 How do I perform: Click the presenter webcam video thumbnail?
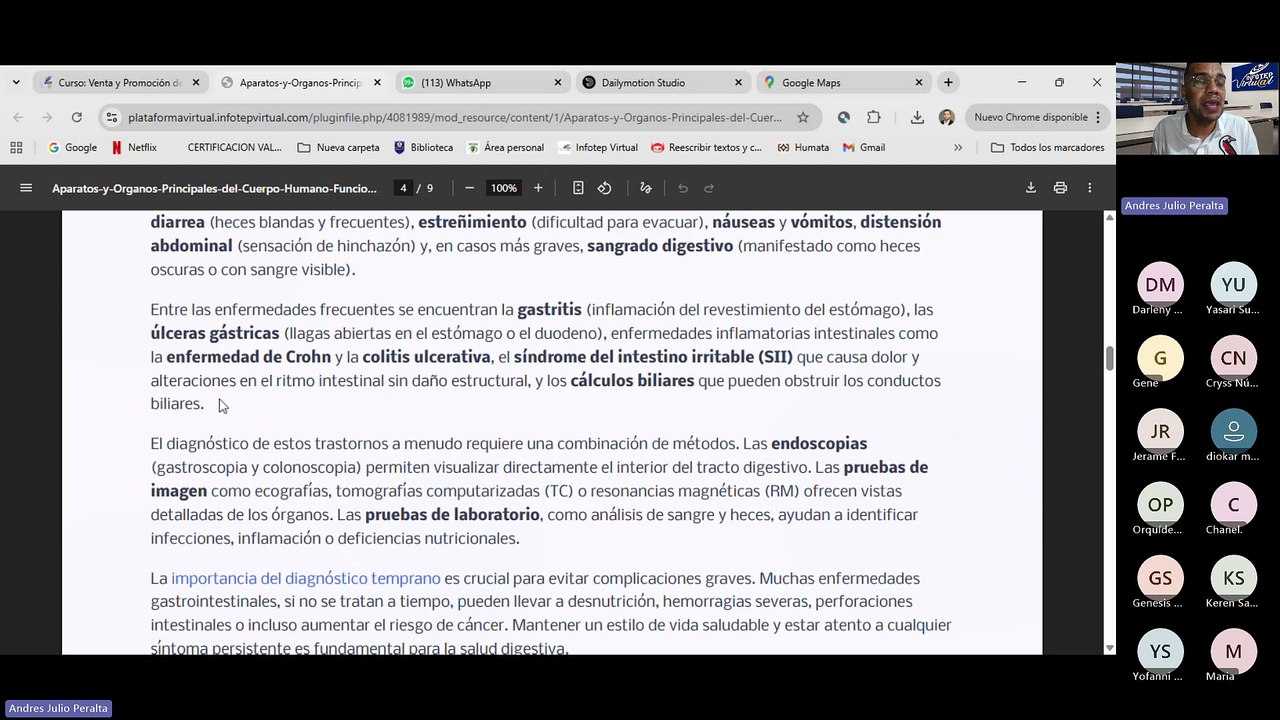[x=1197, y=108]
